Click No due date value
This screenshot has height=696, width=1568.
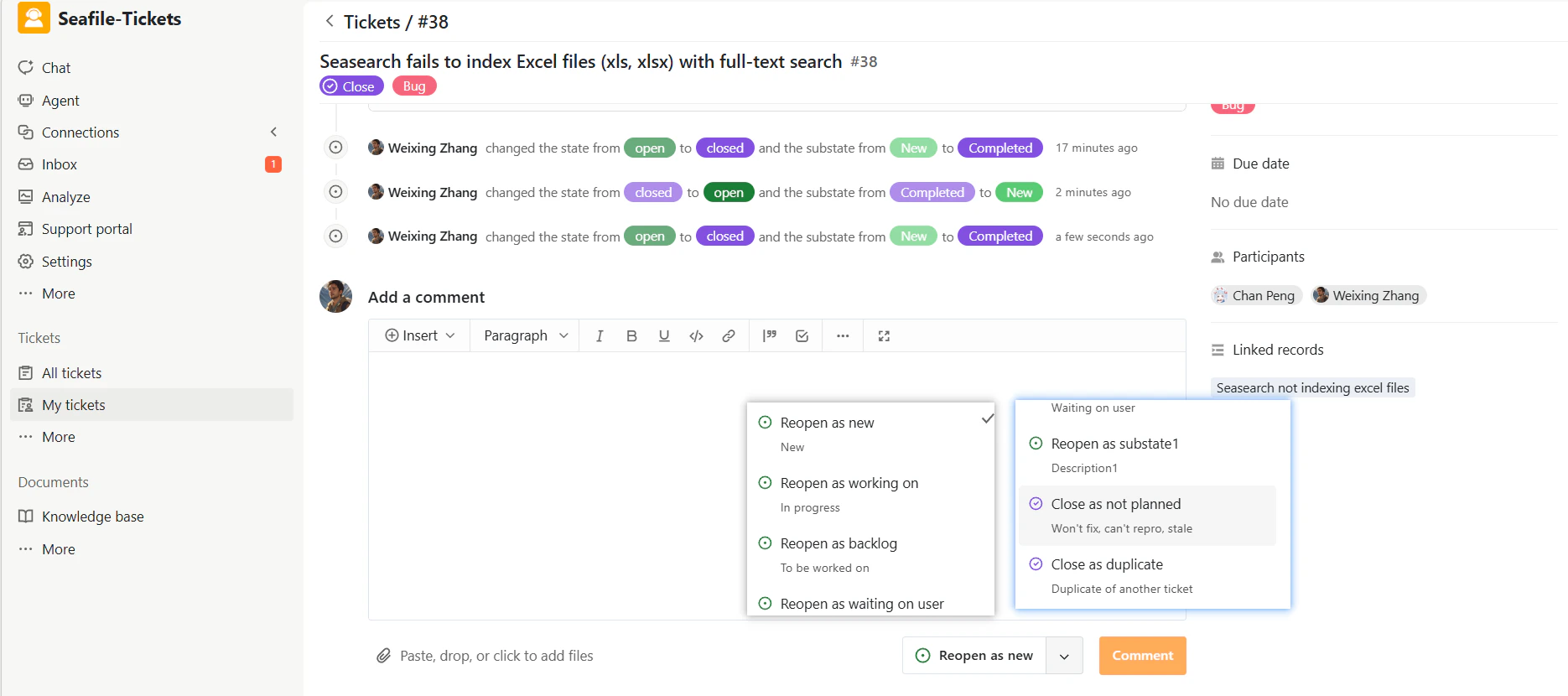[1249, 202]
